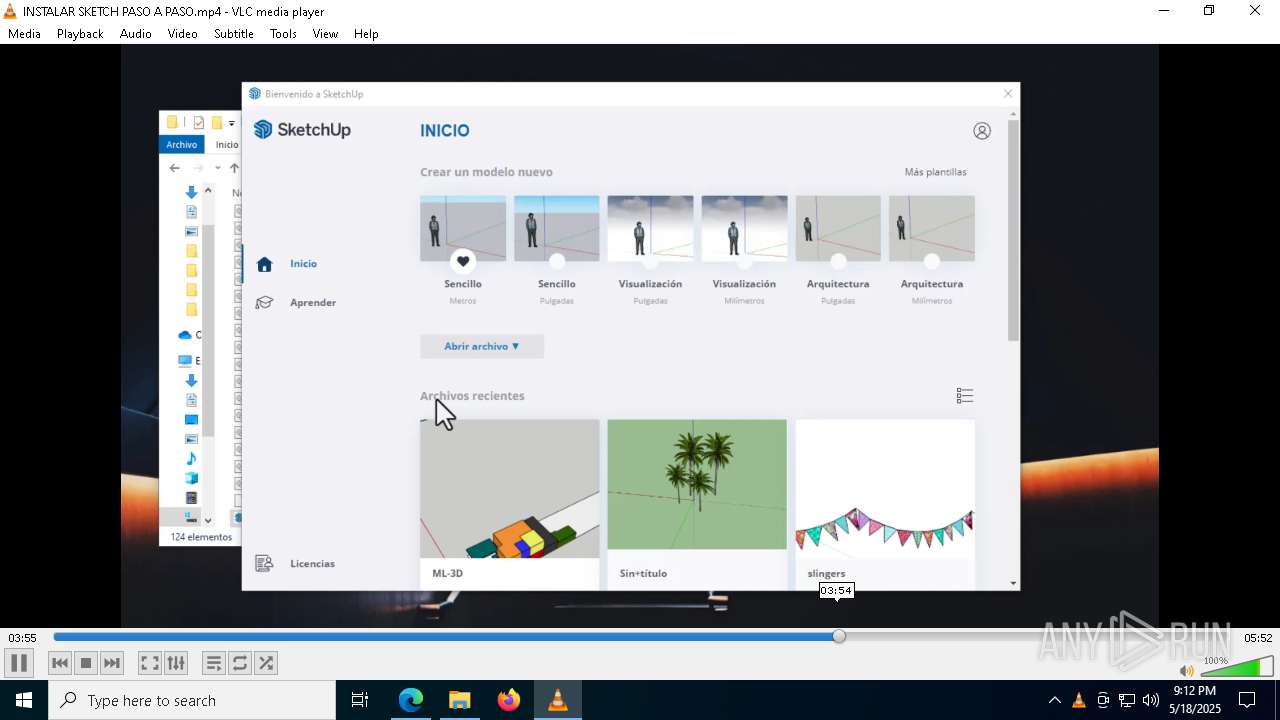Close the Bienvenido a SketchUp dialog
Viewport: 1280px width, 720px height.
[x=1008, y=94]
